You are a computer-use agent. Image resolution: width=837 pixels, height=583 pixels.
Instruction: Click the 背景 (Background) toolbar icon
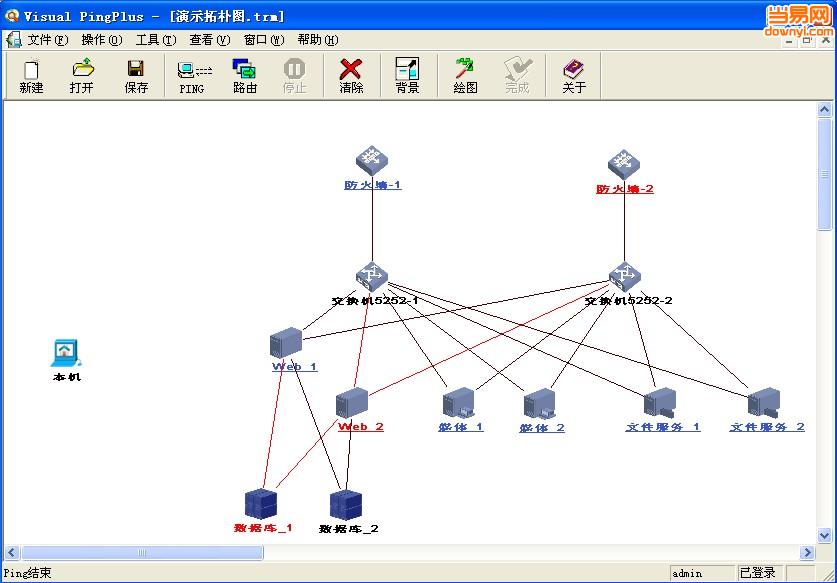coord(407,76)
